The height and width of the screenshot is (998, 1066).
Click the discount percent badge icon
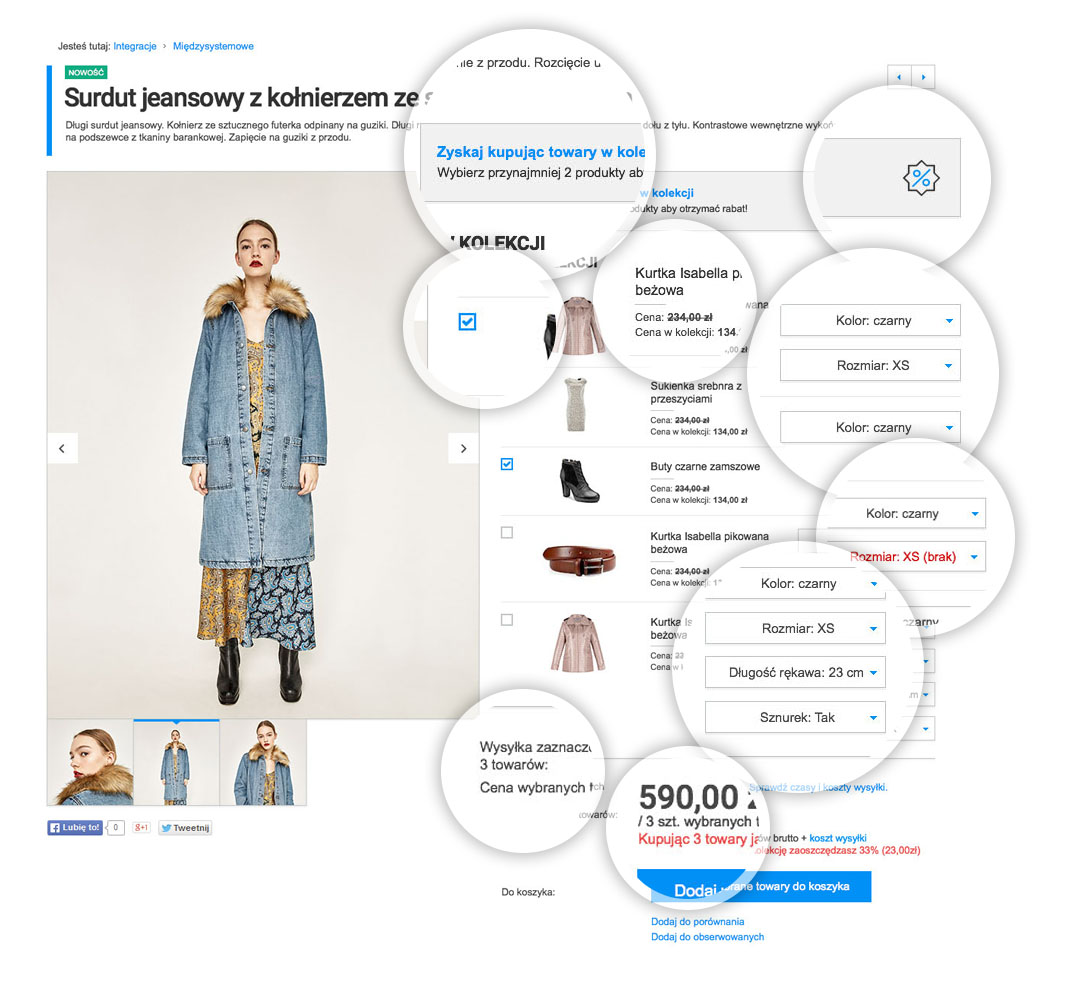[x=921, y=178]
